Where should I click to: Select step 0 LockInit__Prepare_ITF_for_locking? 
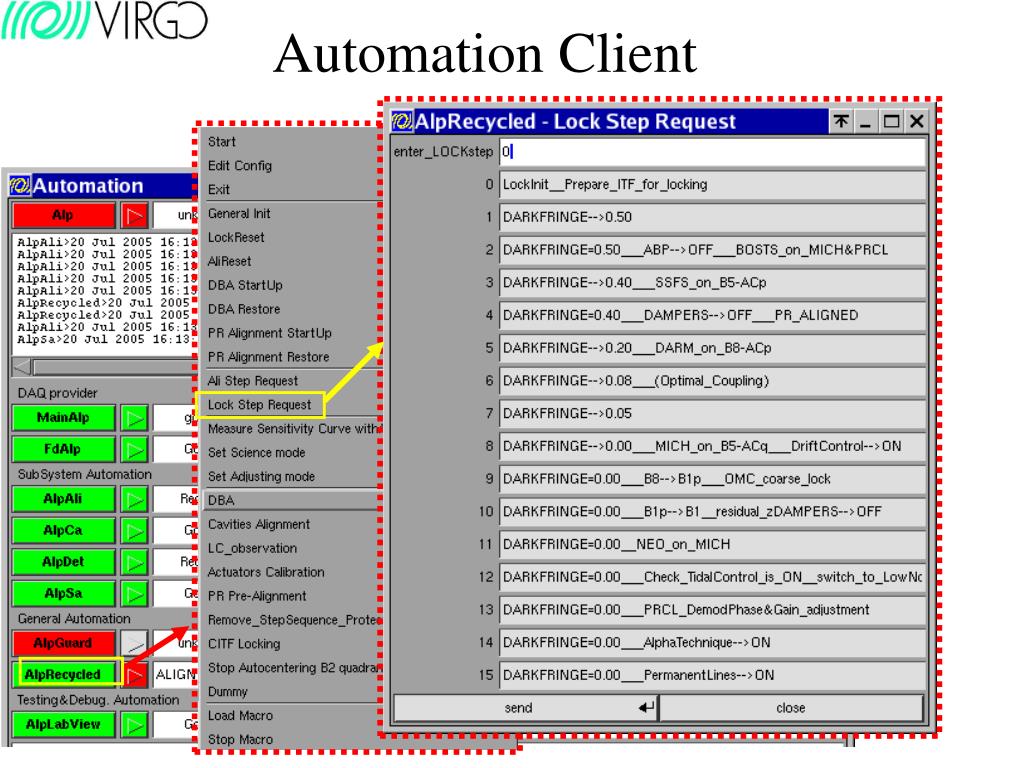712,185
